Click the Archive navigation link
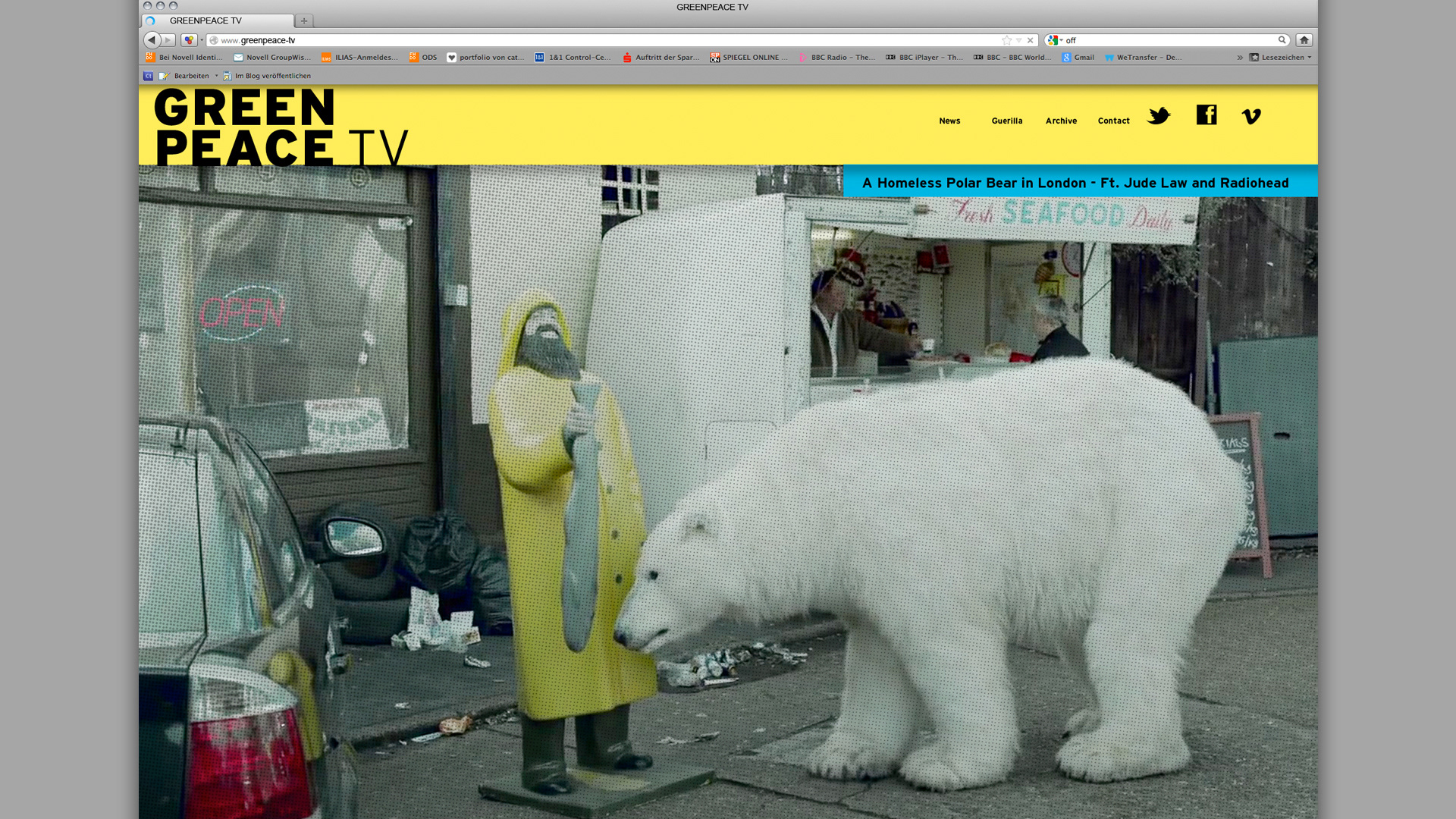The image size is (1456, 819). click(x=1060, y=121)
